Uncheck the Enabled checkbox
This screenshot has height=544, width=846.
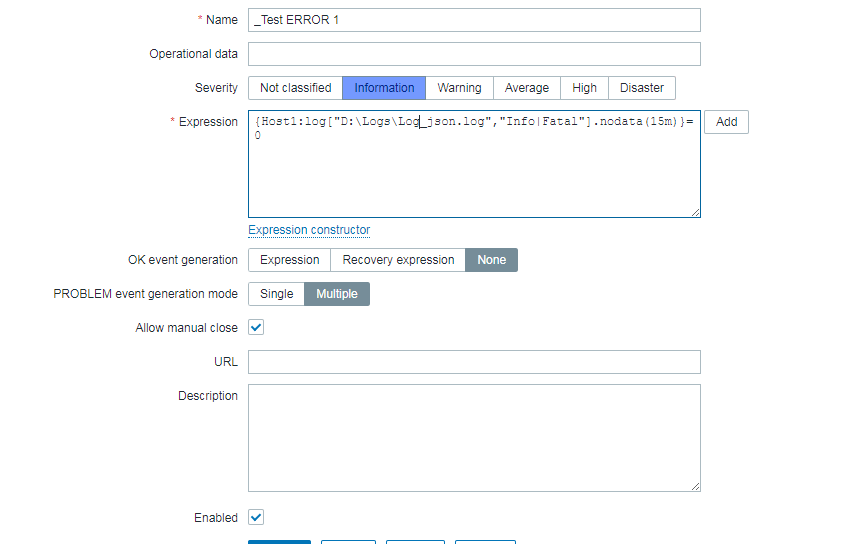tap(256, 517)
